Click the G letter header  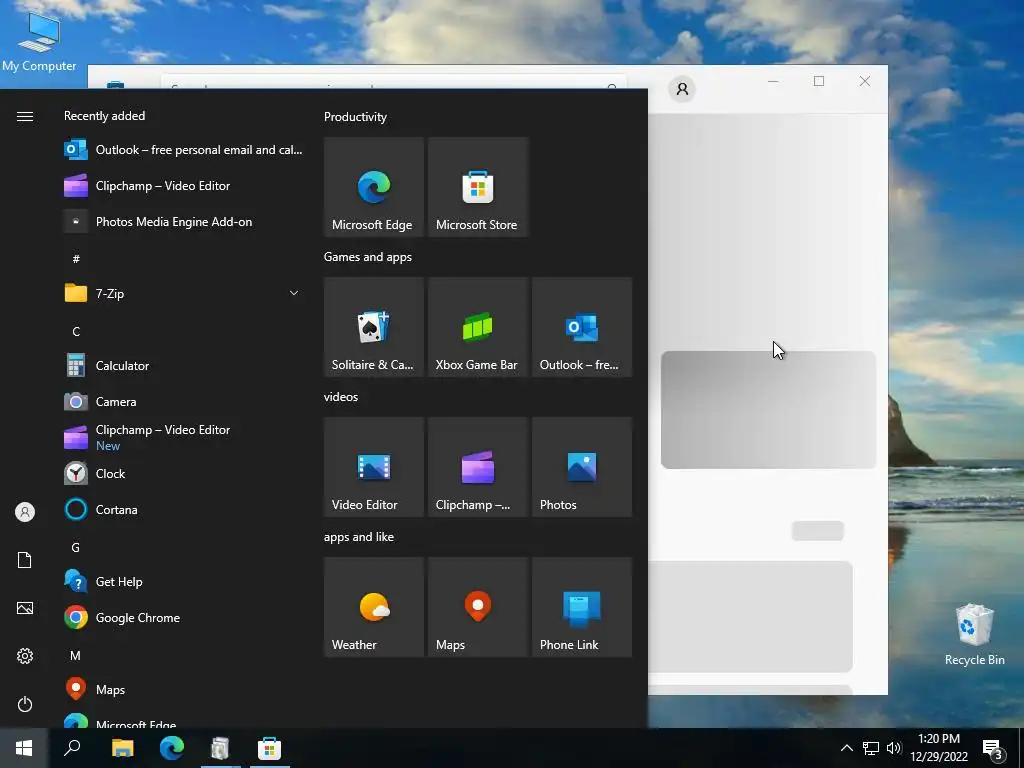(76, 548)
